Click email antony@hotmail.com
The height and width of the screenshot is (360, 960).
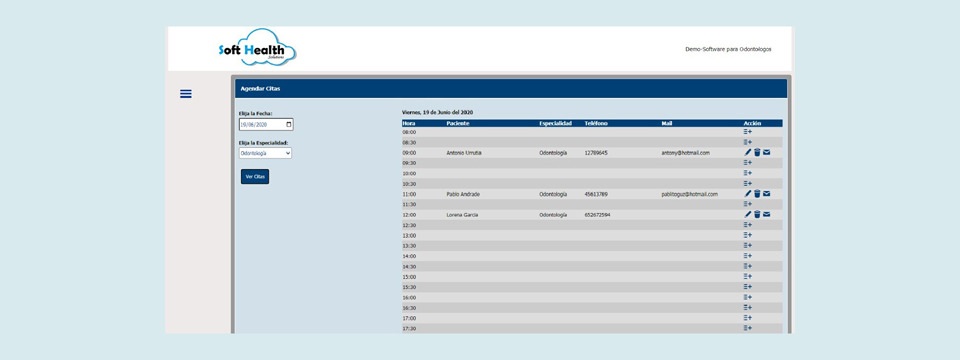[685, 152]
